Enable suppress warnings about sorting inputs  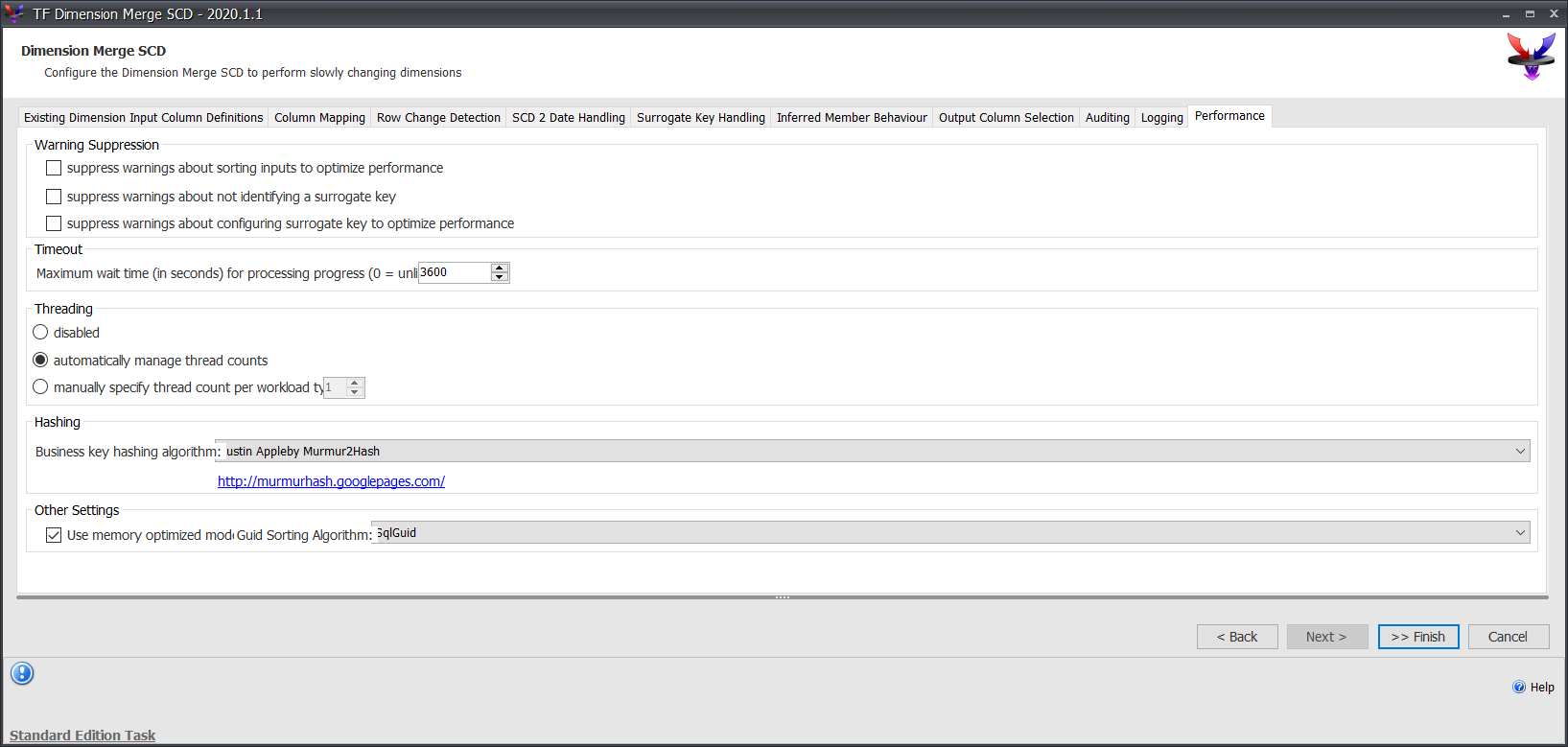54,168
